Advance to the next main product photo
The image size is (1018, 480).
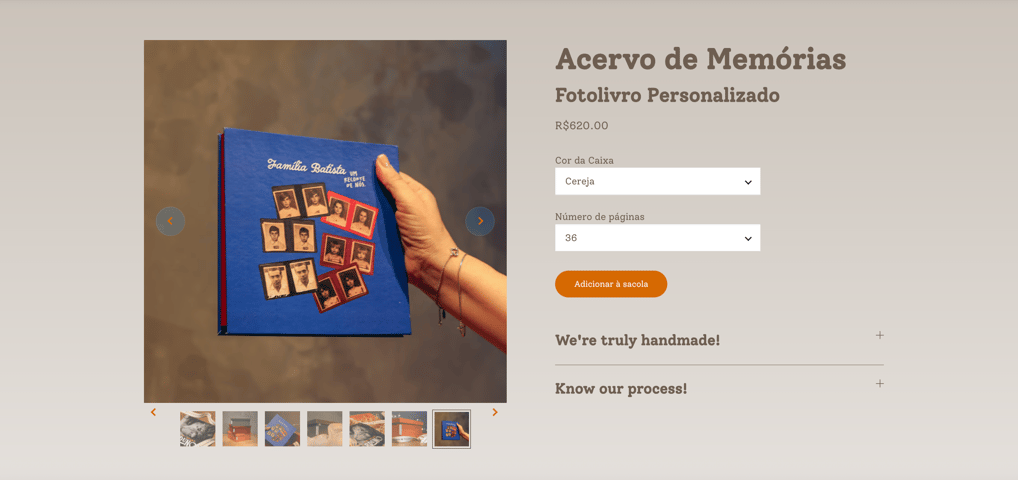click(480, 221)
